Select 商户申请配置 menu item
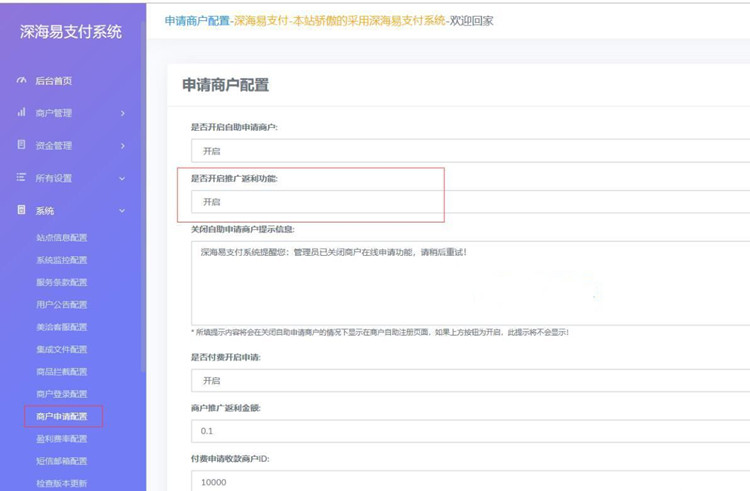This screenshot has height=491, width=750. click(62, 416)
